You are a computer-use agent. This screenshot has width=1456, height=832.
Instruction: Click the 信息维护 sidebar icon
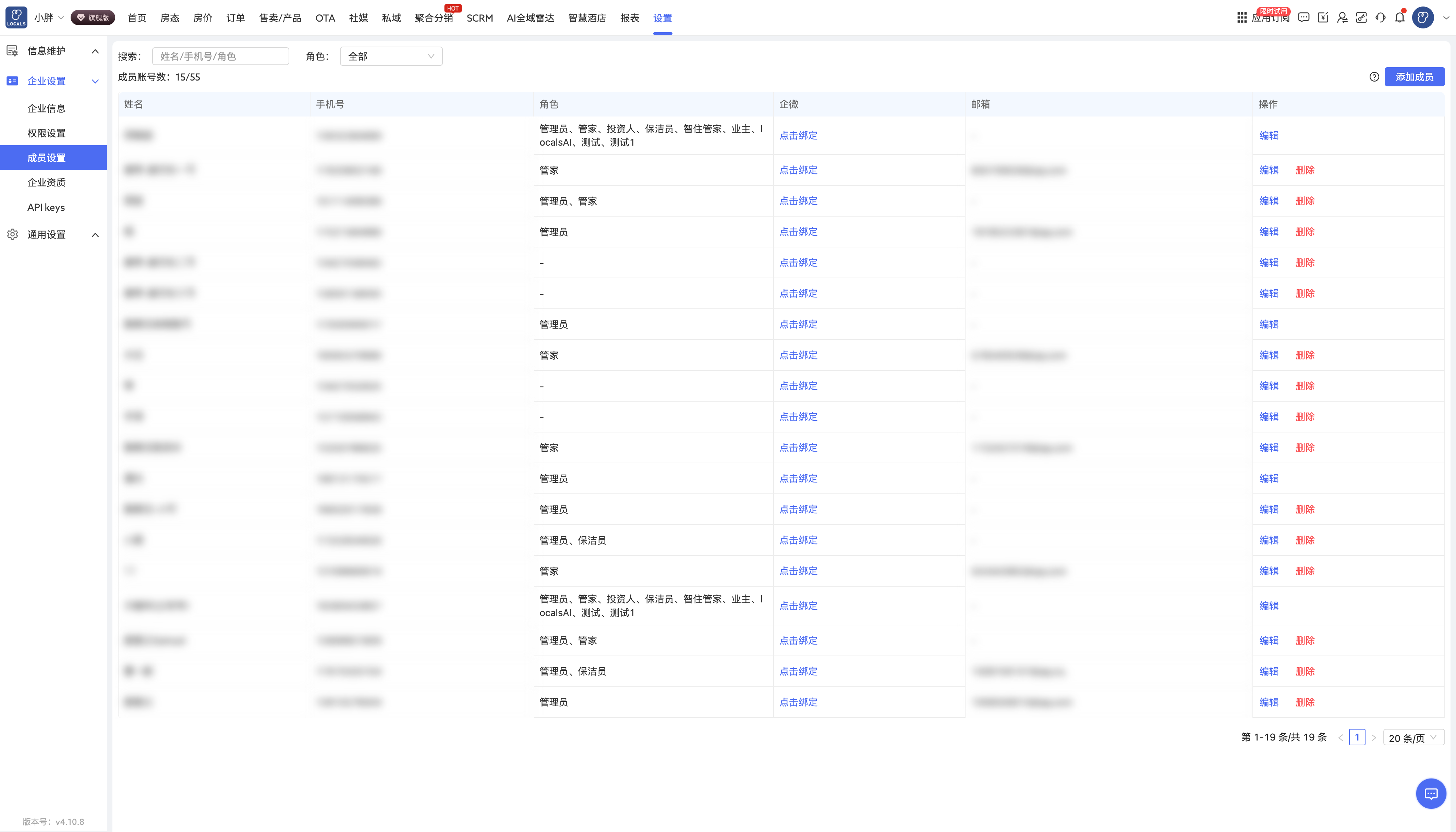tap(12, 51)
